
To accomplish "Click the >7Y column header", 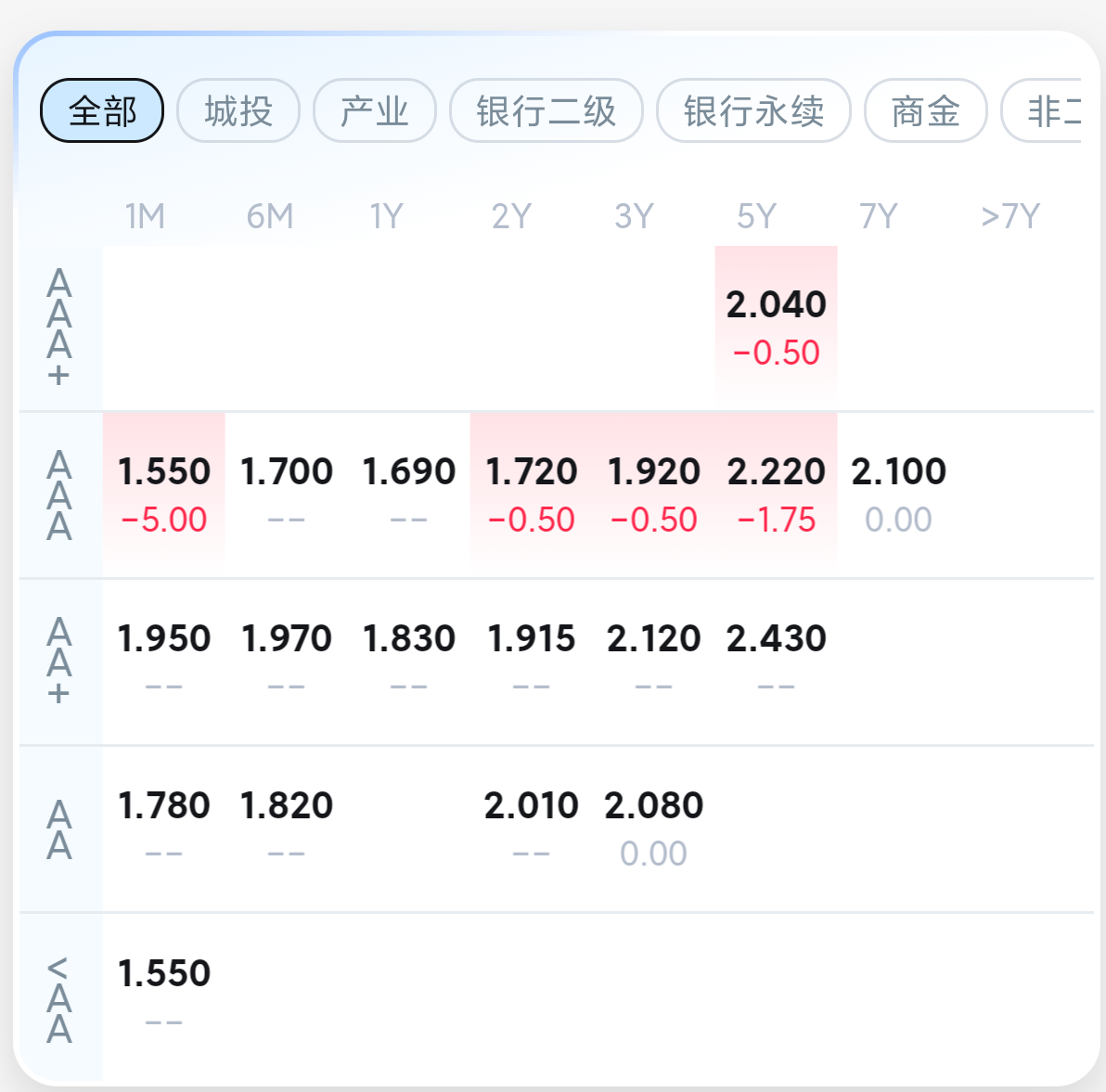I will pos(1010,217).
